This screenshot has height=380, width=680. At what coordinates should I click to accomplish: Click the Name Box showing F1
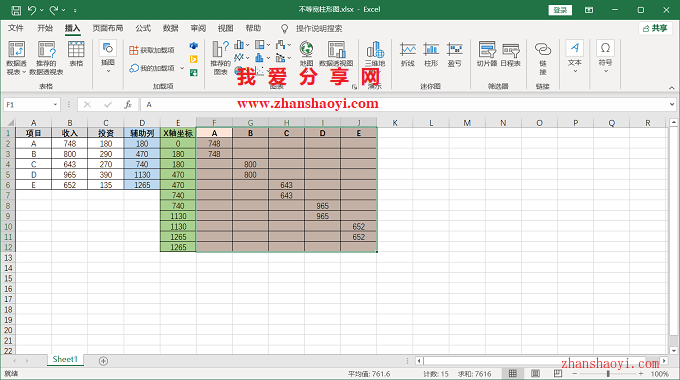pos(28,105)
